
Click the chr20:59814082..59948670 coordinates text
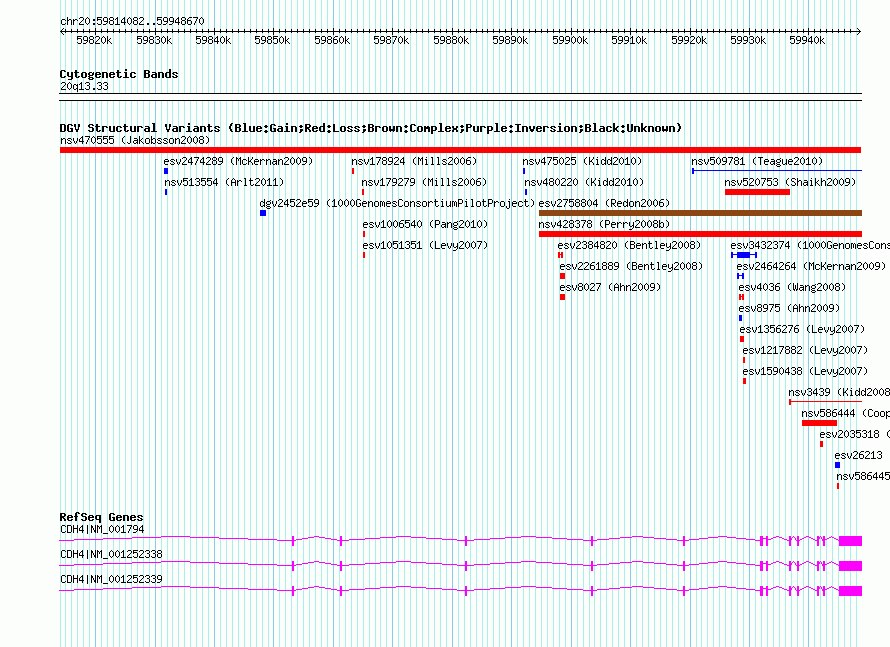click(x=132, y=21)
